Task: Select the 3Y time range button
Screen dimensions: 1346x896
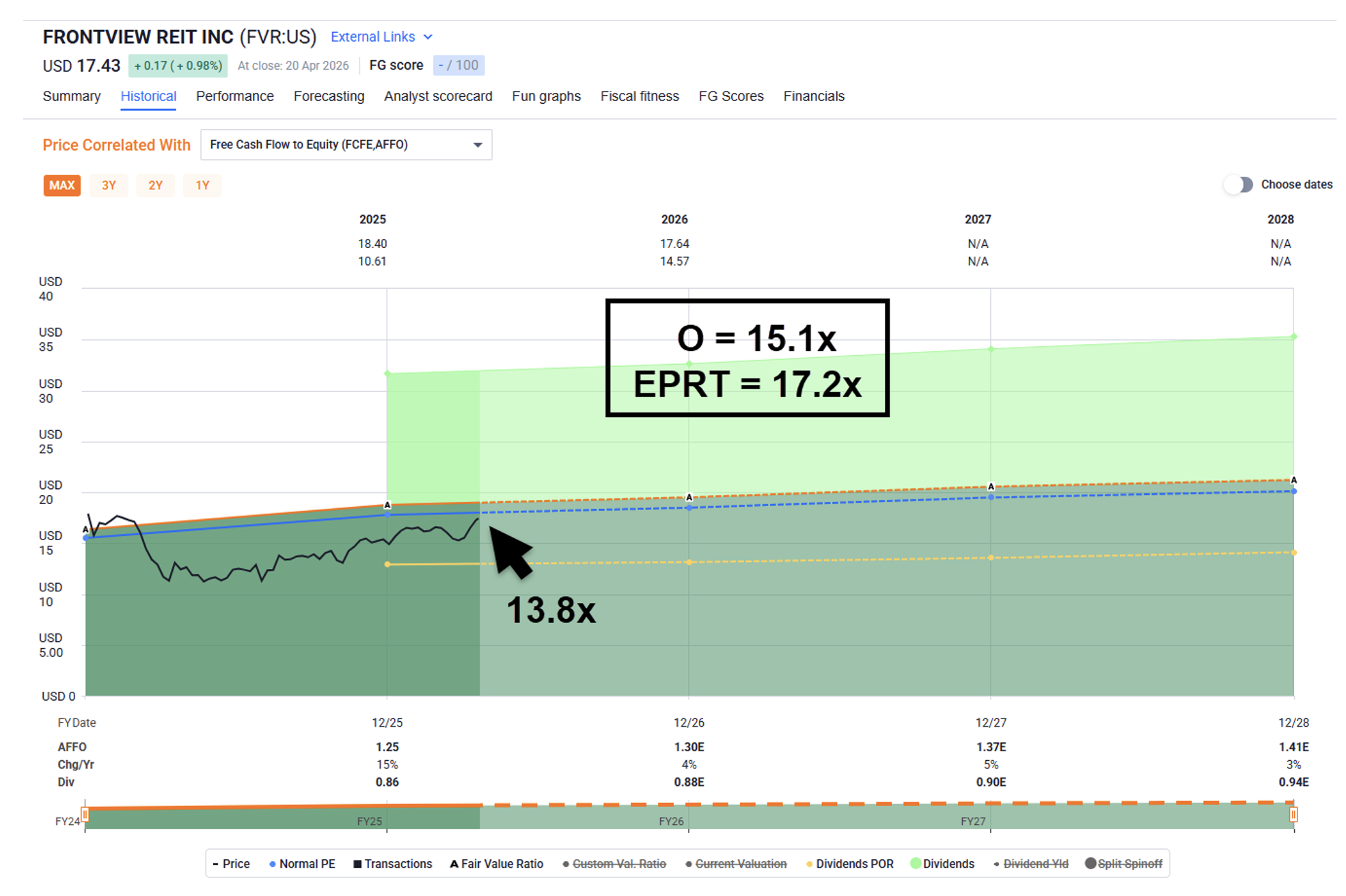Action: (109, 185)
